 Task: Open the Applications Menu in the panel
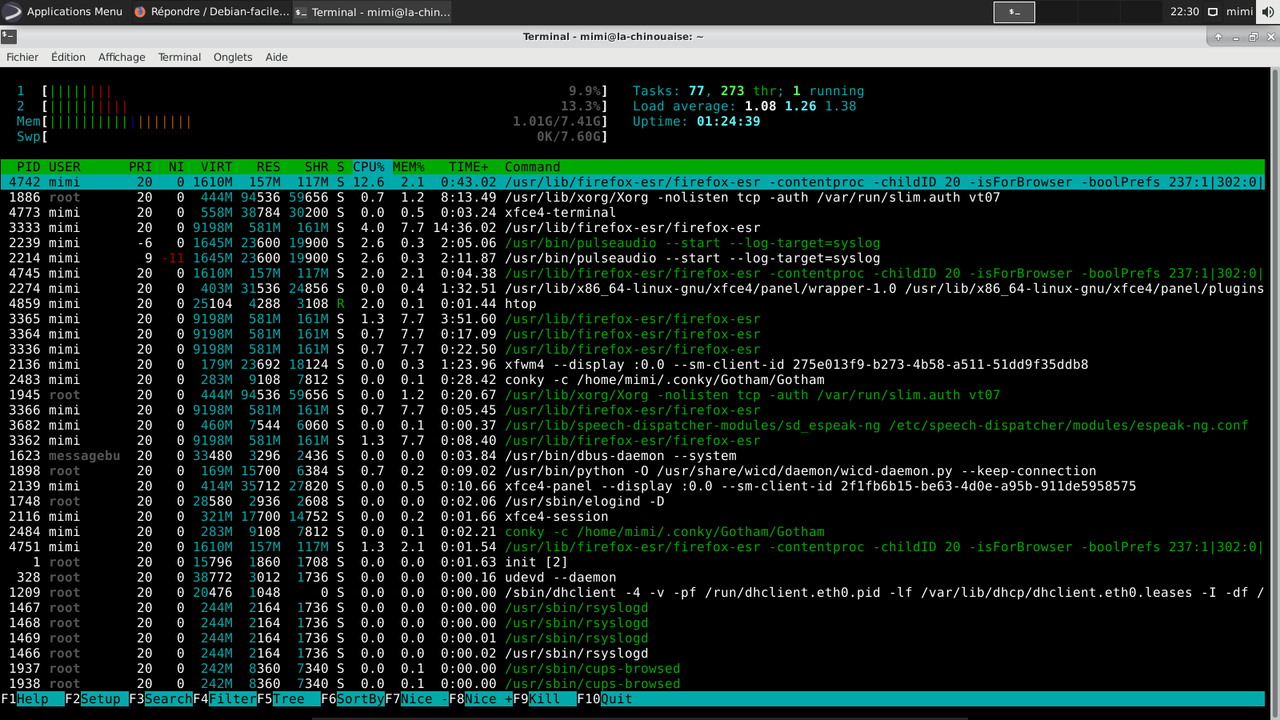[64, 12]
